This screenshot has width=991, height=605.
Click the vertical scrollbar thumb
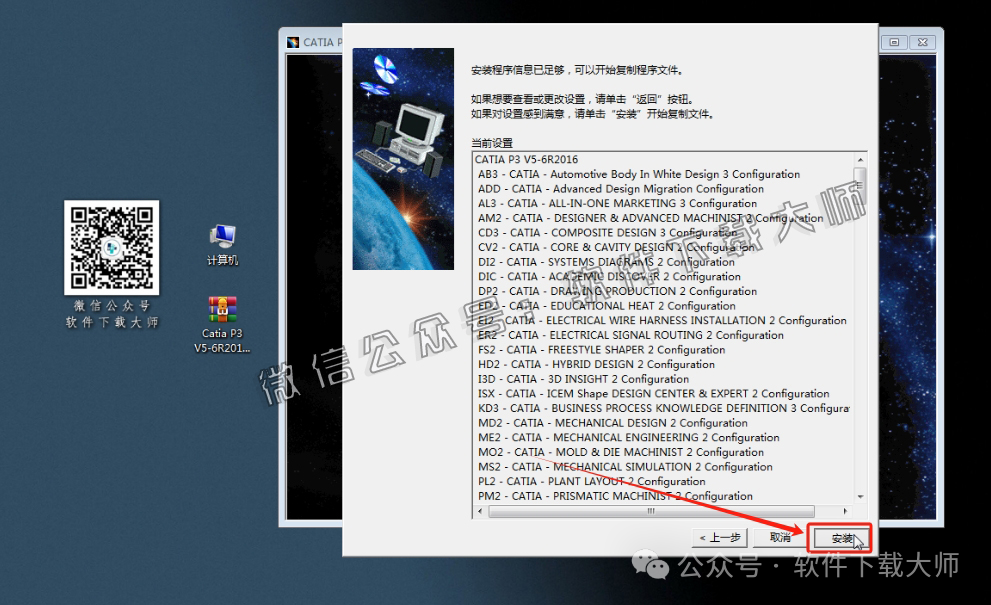pyautogui.click(x=860, y=187)
